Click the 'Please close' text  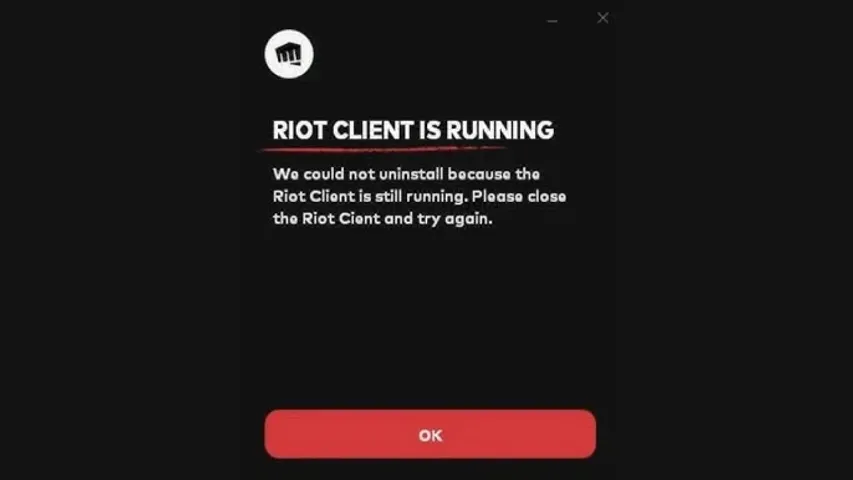pyautogui.click(x=519, y=196)
